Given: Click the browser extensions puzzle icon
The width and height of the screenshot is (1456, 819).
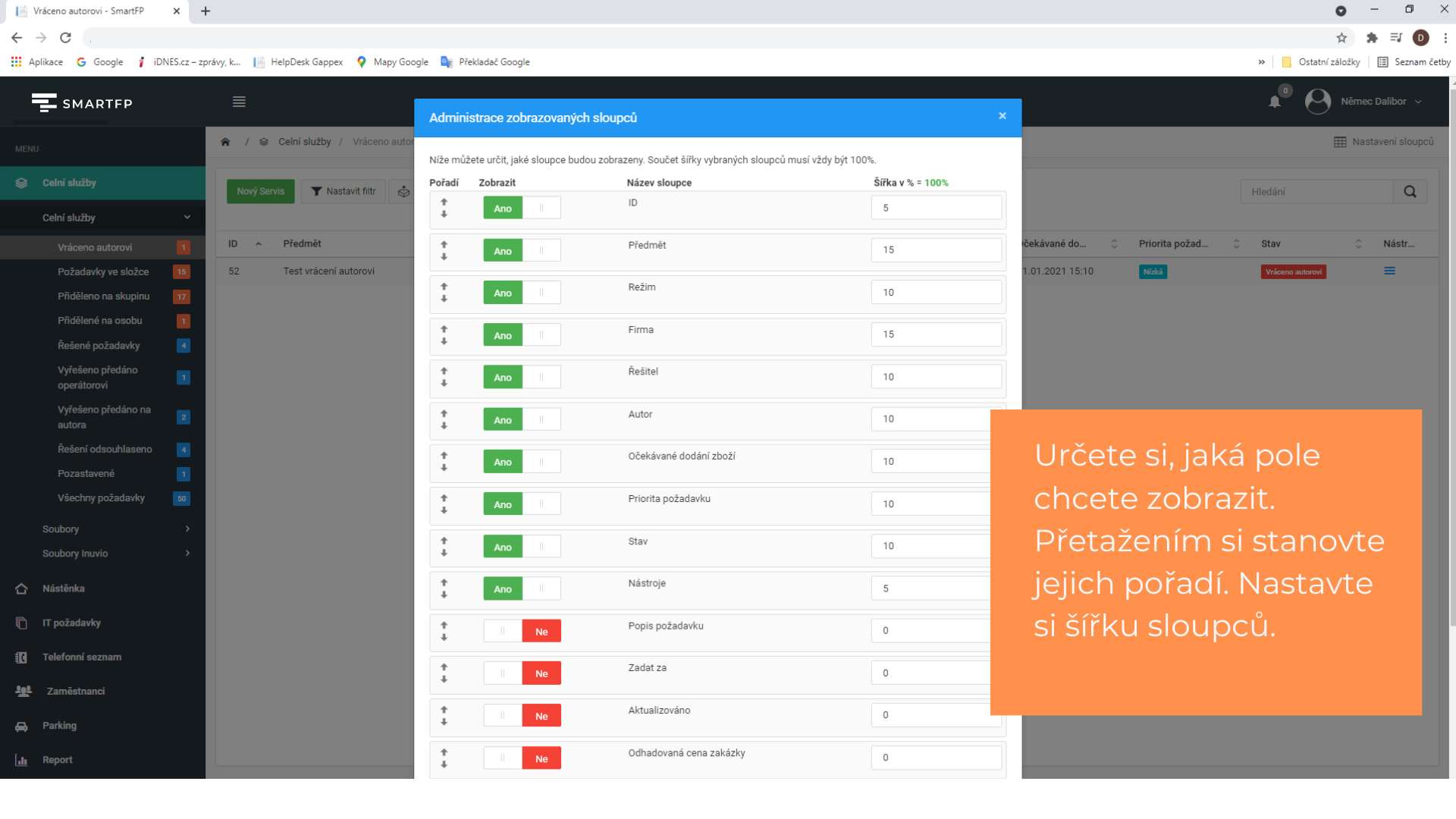Looking at the screenshot, I should tap(1371, 38).
